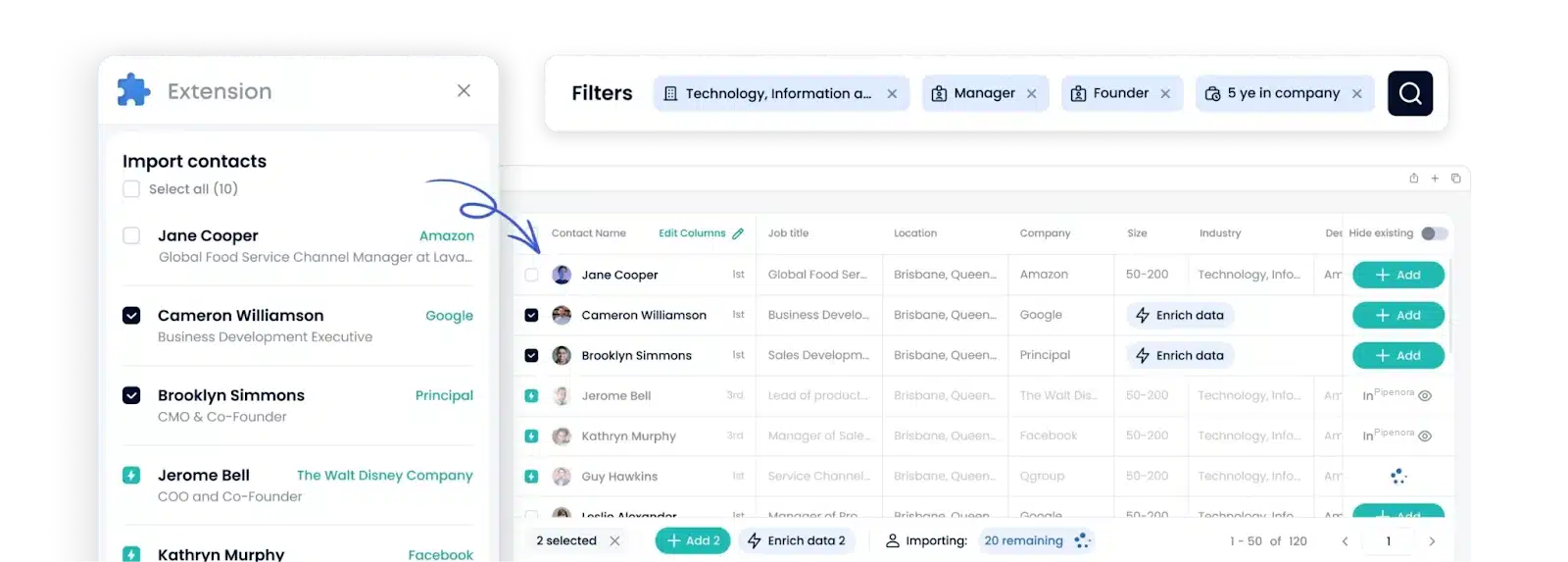Screen dimensions: 1568x562
Task: Click the page number input field
Action: tap(1388, 541)
